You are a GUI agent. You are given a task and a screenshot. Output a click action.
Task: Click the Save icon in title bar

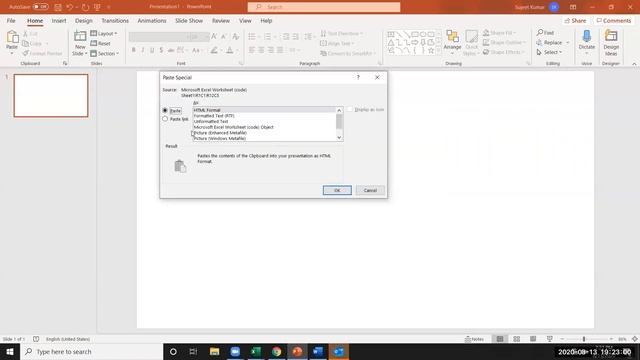(58, 7)
